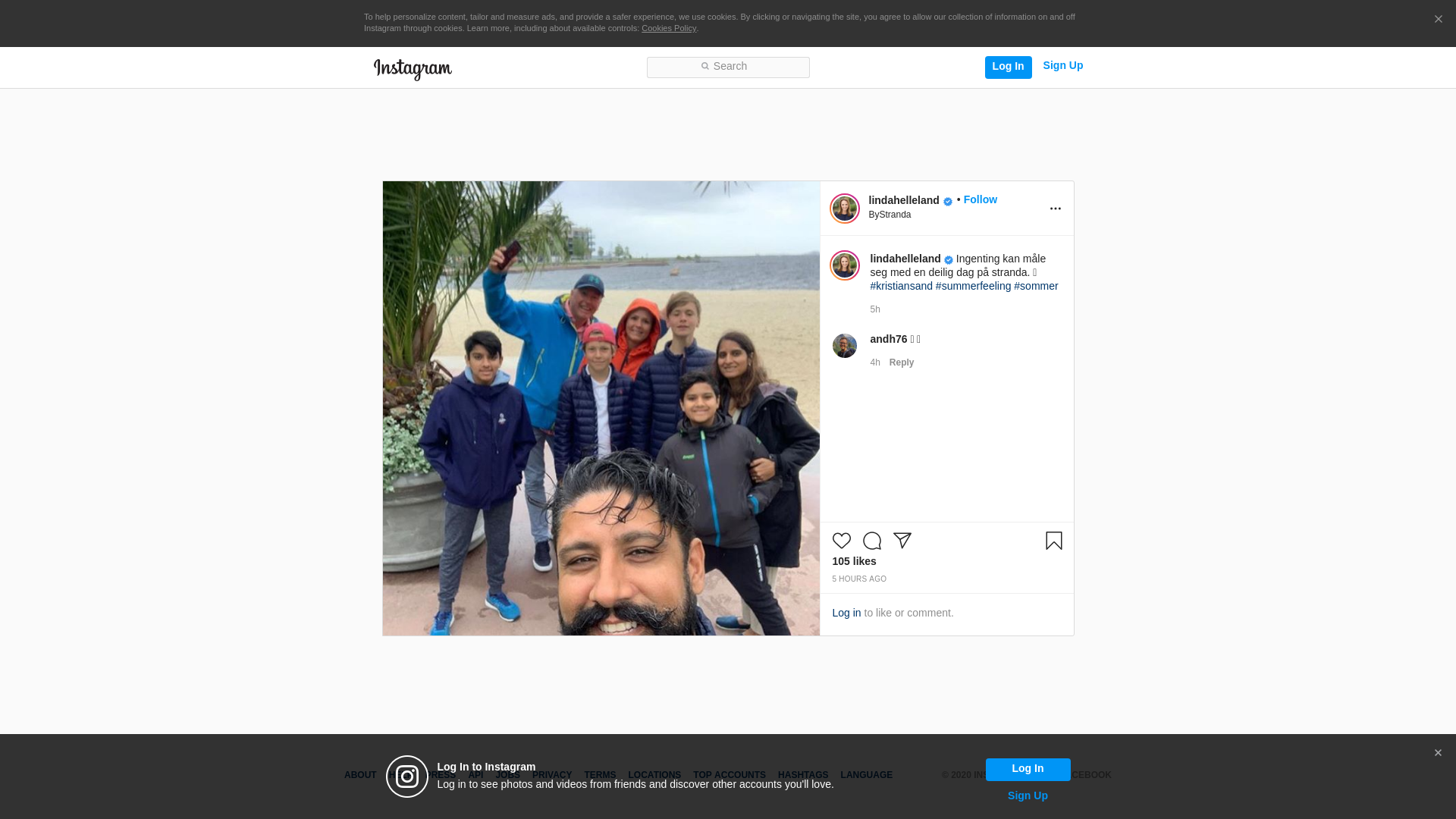Open the ByStranda location link
This screenshot has height=819, width=1456.
pos(890,215)
